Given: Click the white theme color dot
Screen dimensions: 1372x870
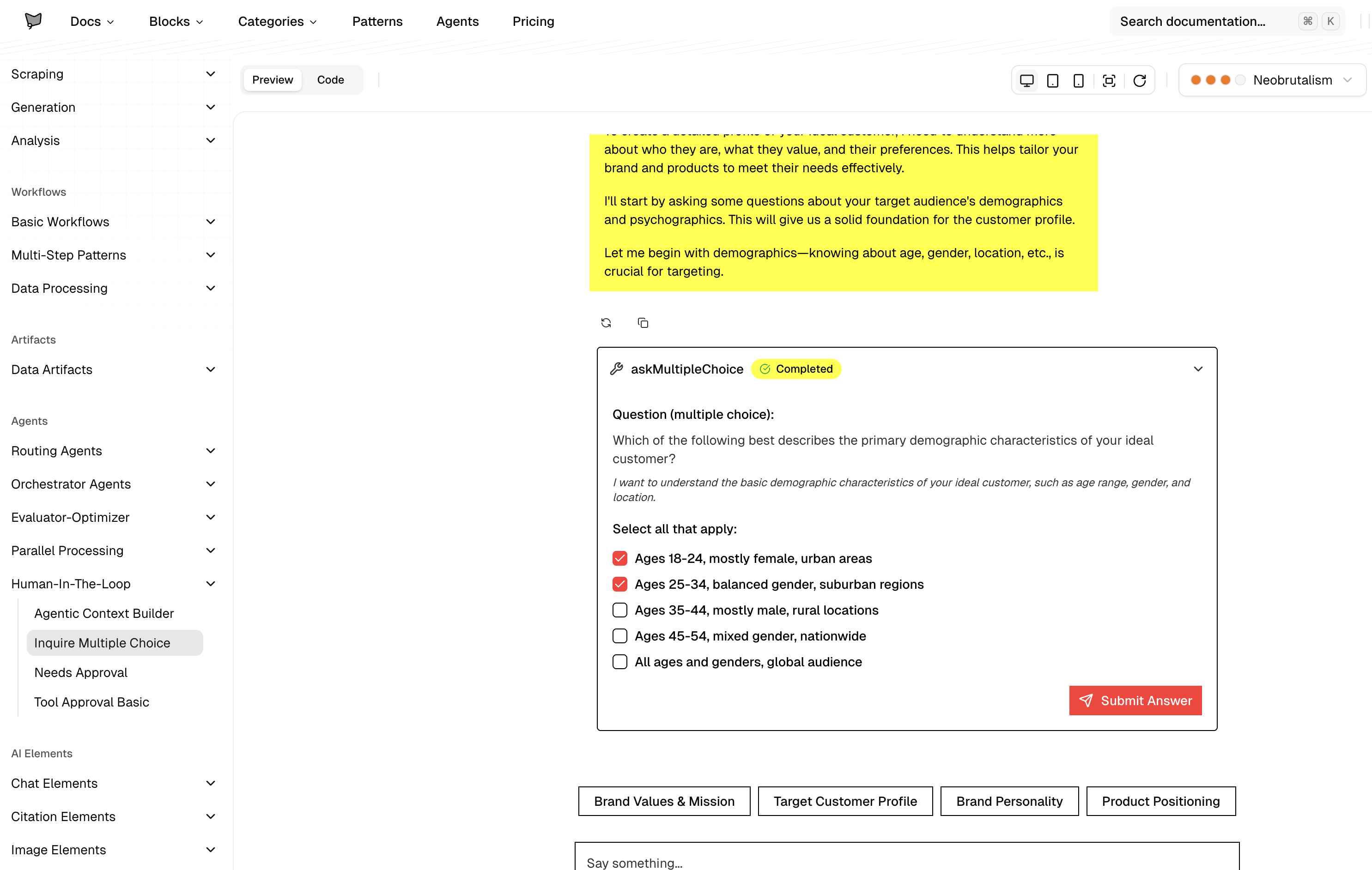Looking at the screenshot, I should tap(1240, 80).
